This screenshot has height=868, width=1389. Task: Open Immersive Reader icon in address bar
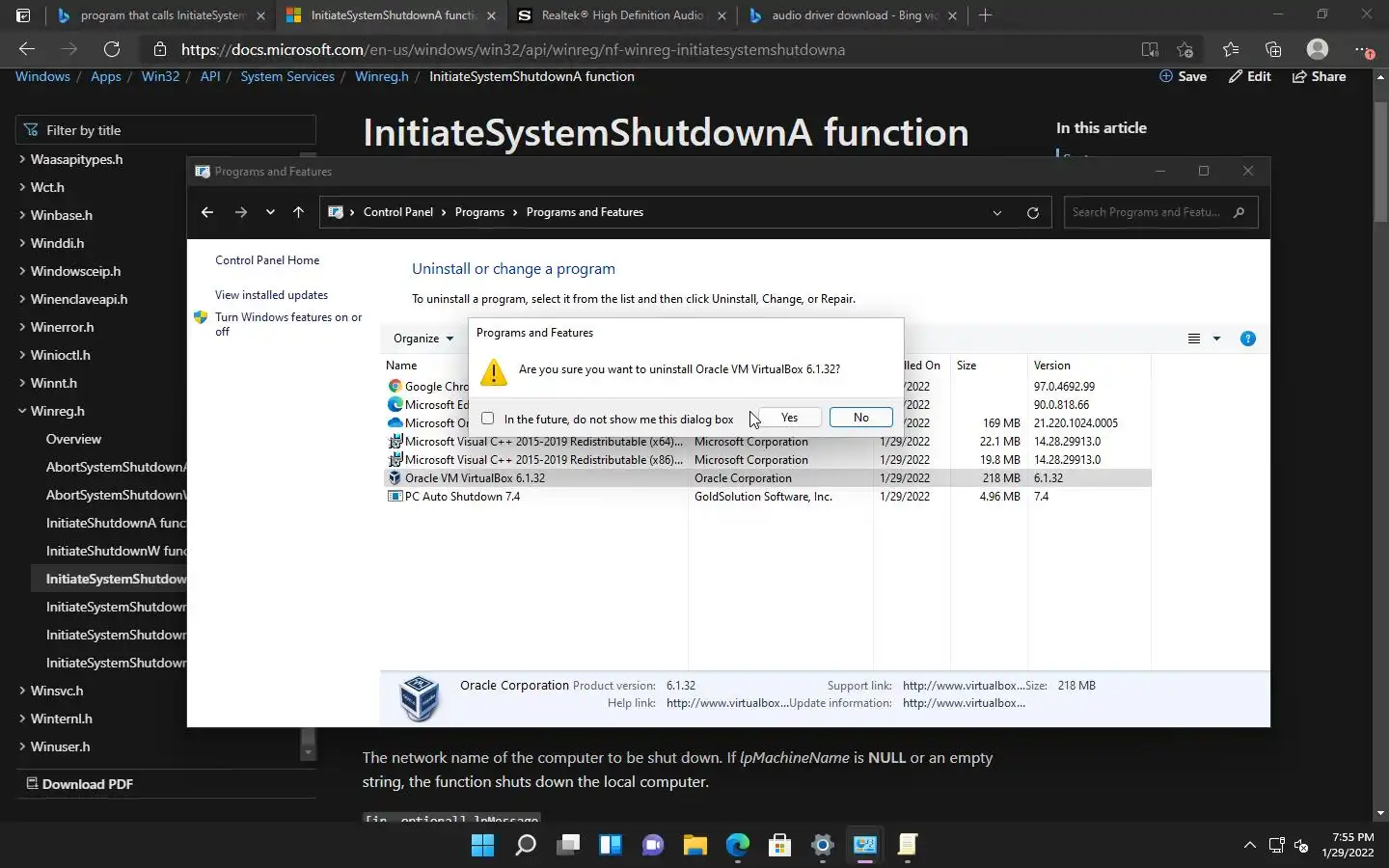pos(1150,50)
